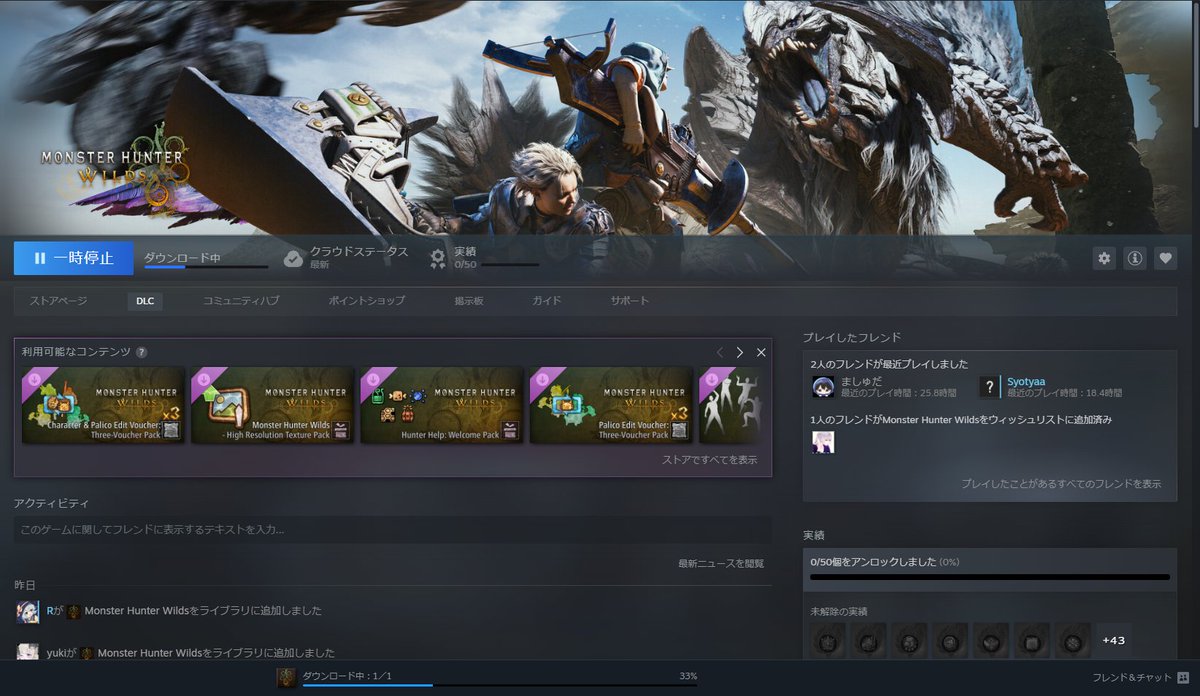Show +43 more locked achievements
The width and height of the screenshot is (1200, 696).
(x=1113, y=640)
